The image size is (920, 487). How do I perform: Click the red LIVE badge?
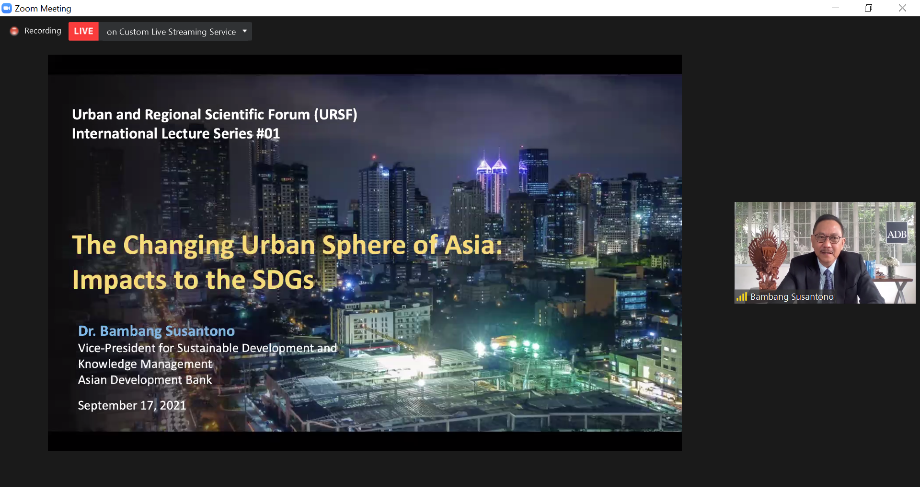click(x=83, y=31)
